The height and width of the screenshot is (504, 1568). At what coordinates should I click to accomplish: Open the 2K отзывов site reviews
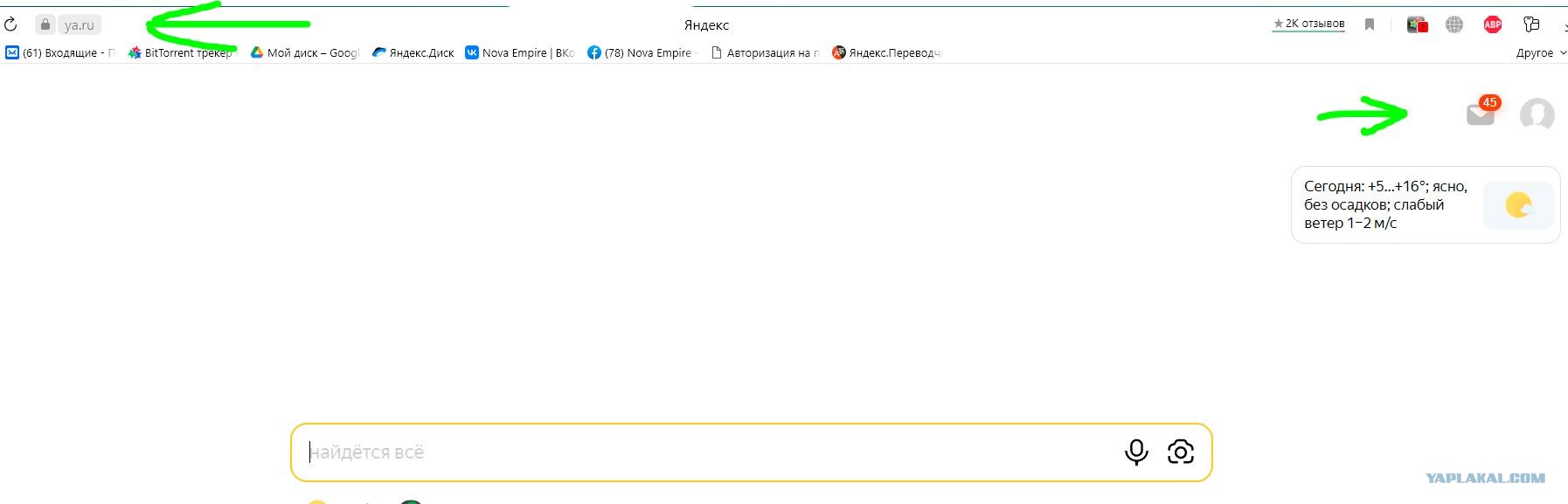pos(1308,24)
